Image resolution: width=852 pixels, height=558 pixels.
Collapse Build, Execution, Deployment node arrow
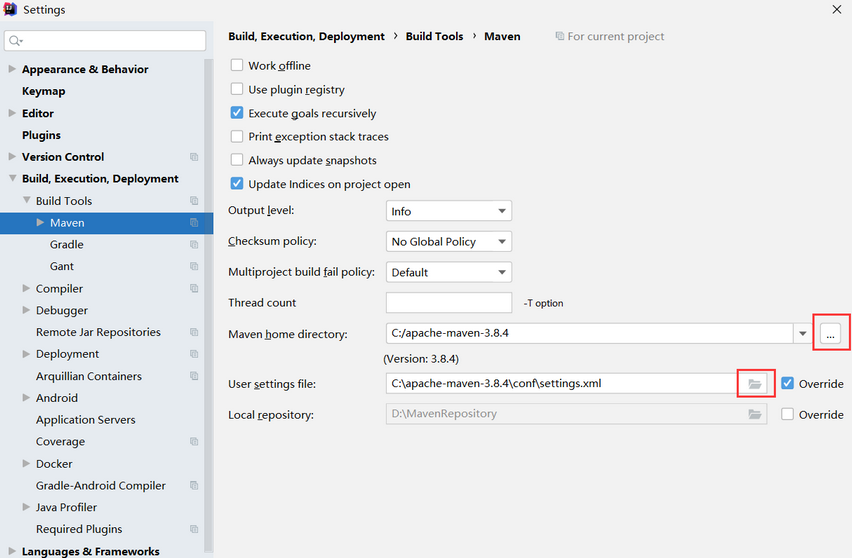pos(12,178)
